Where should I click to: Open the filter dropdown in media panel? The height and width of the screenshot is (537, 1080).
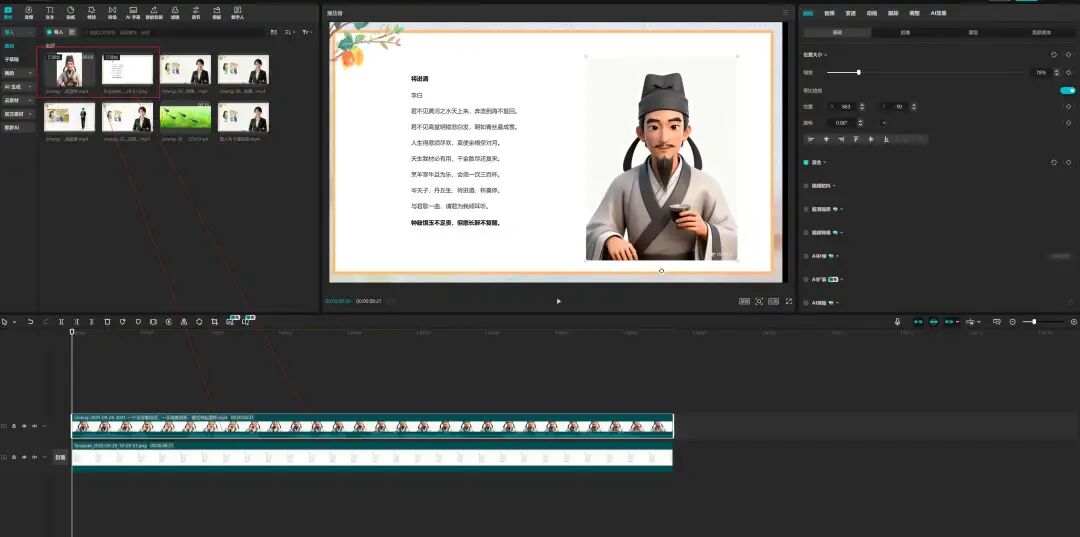pos(307,32)
